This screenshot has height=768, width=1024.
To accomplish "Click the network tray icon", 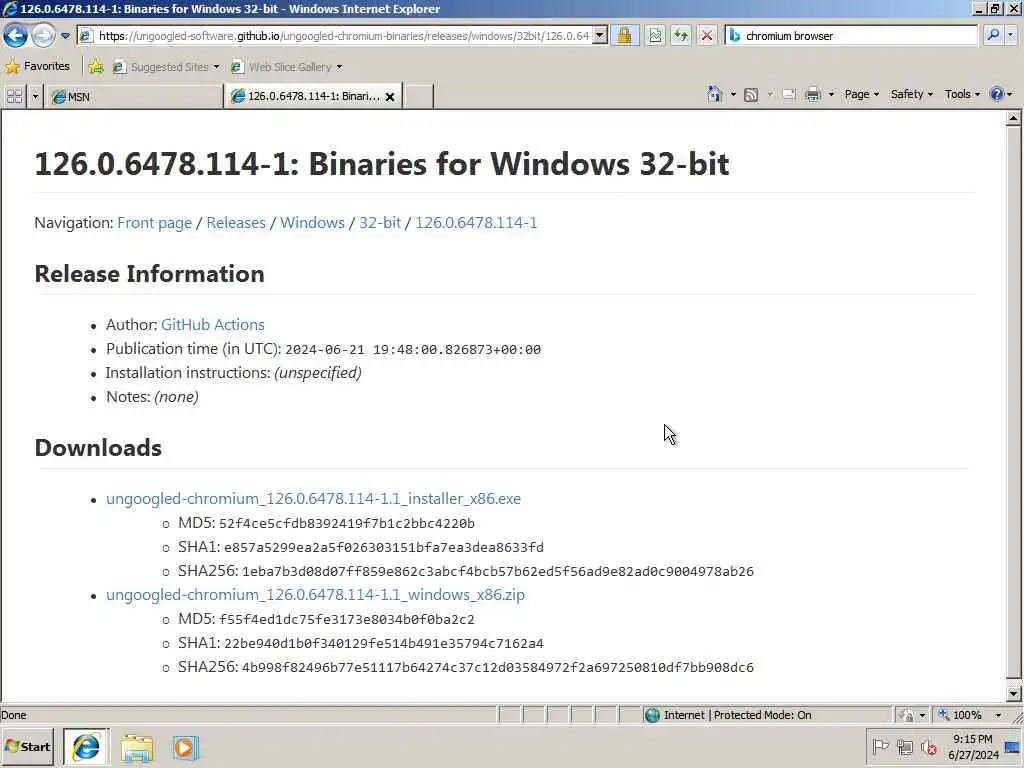I will tap(904, 746).
